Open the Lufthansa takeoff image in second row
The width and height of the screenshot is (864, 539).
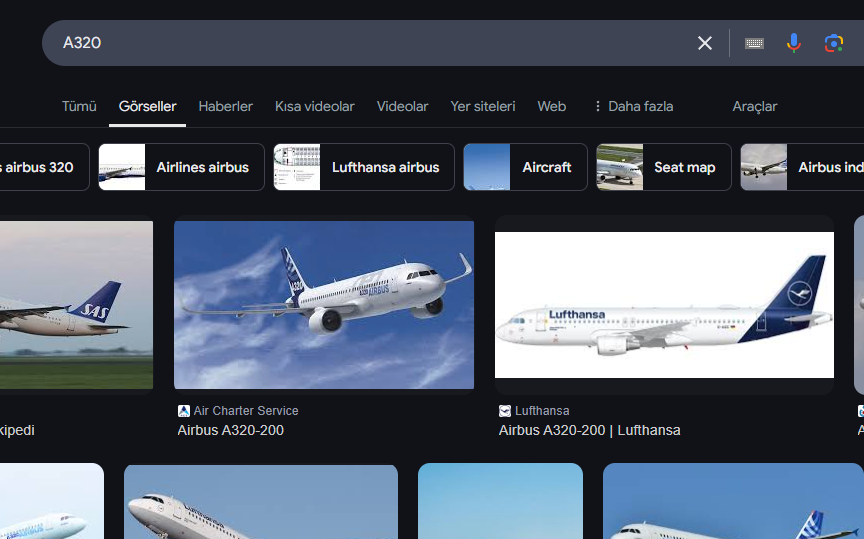tap(261, 502)
